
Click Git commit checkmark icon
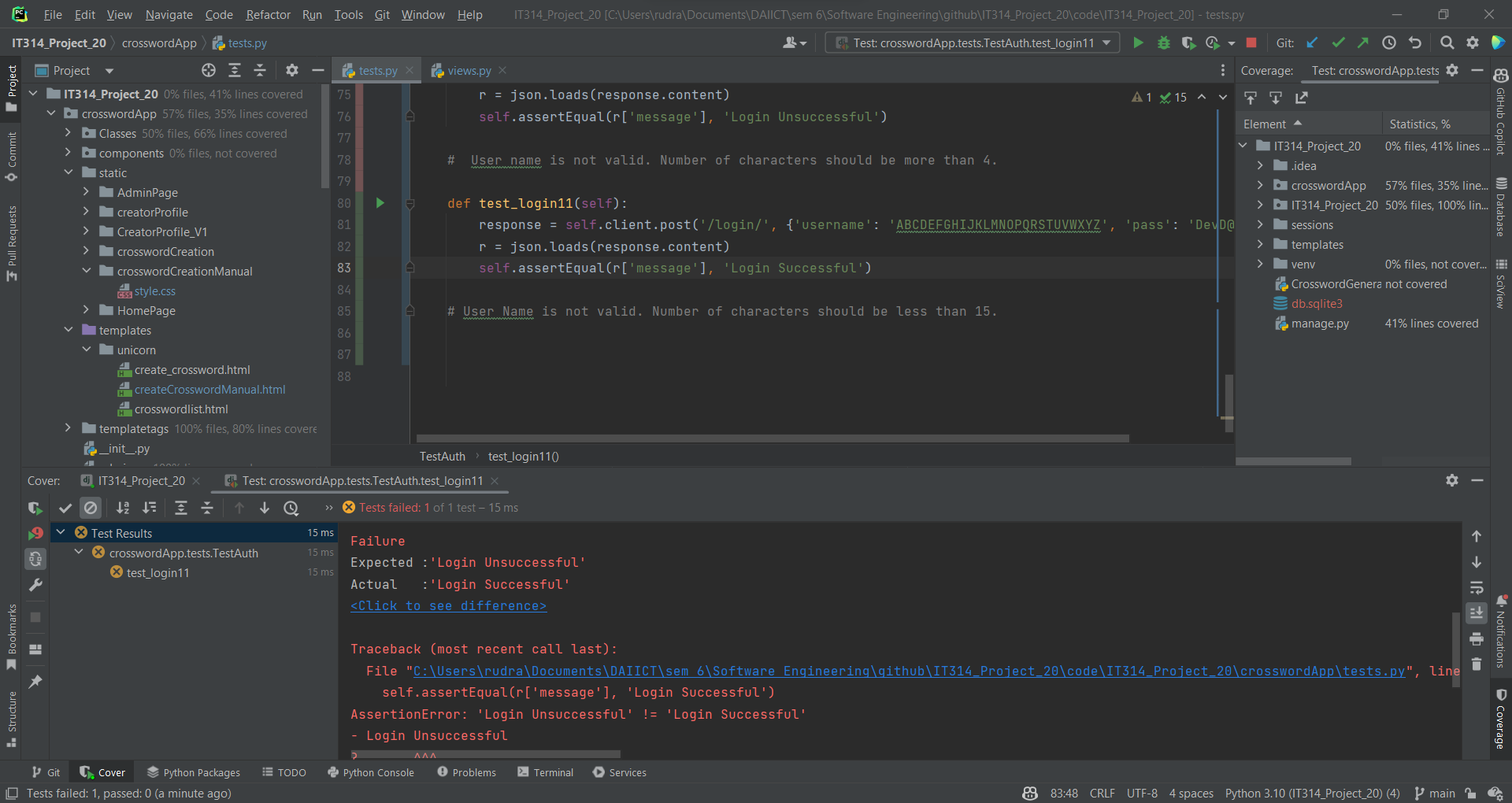1338,43
